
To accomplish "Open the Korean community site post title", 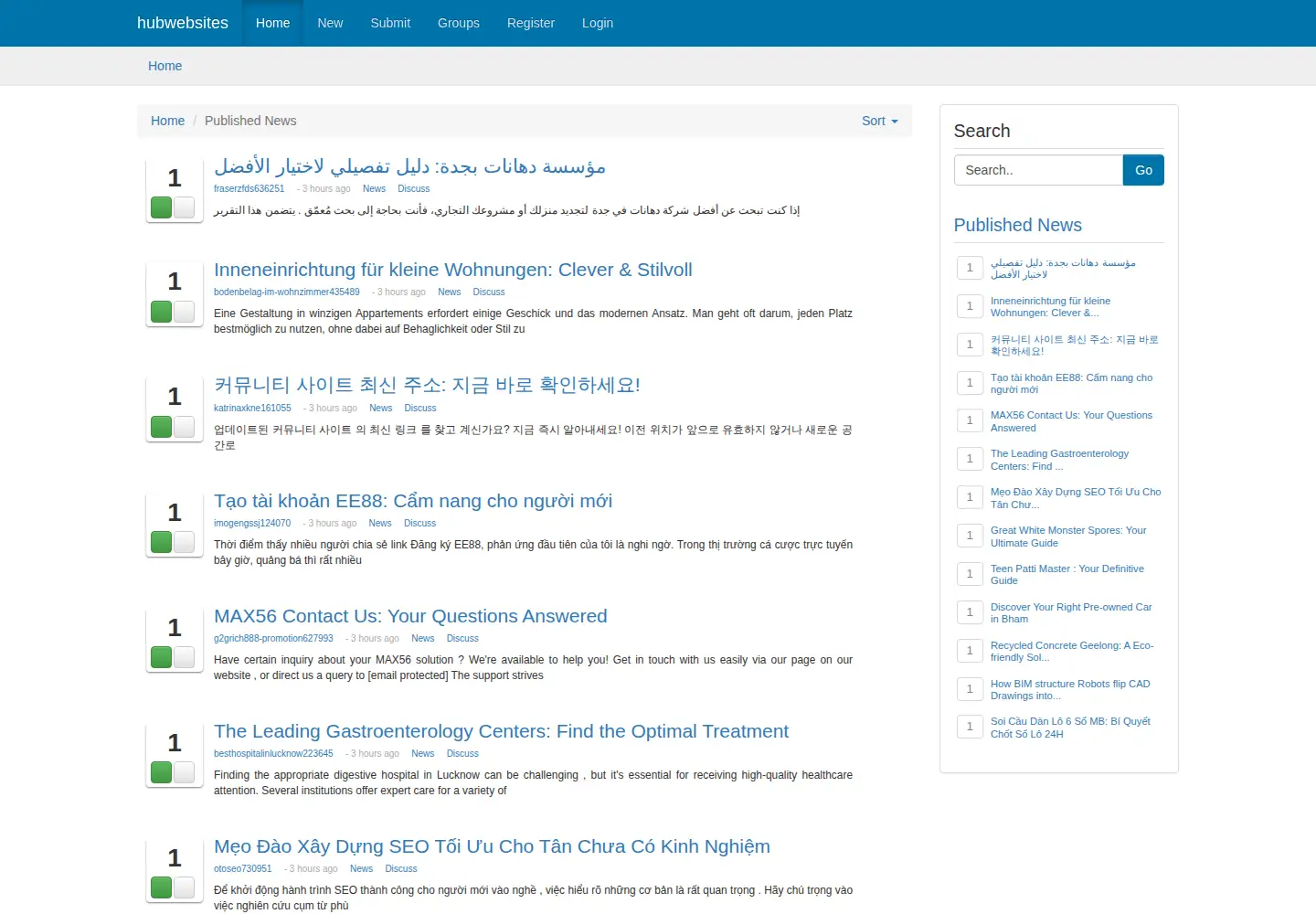I will pyautogui.click(x=427, y=385).
